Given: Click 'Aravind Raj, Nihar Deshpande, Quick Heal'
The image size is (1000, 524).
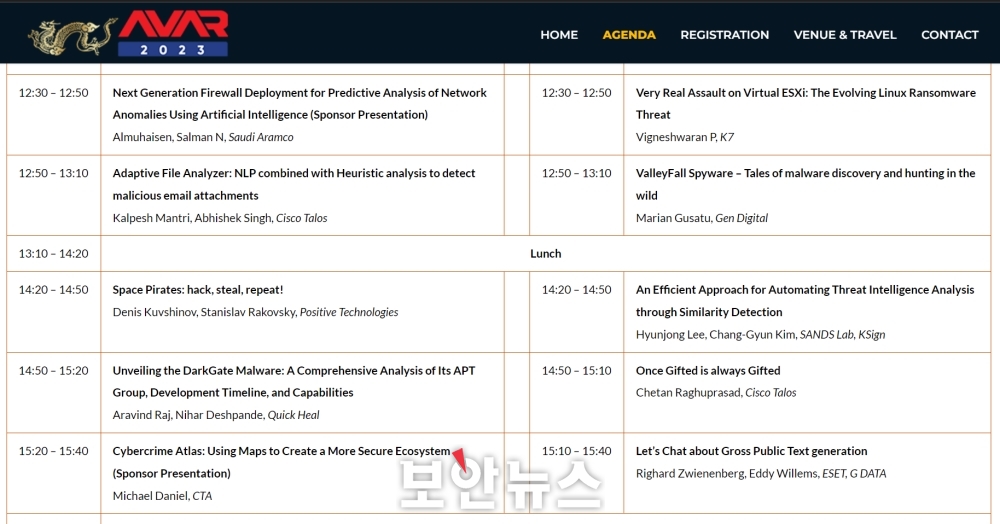Looking at the screenshot, I should point(216,415).
